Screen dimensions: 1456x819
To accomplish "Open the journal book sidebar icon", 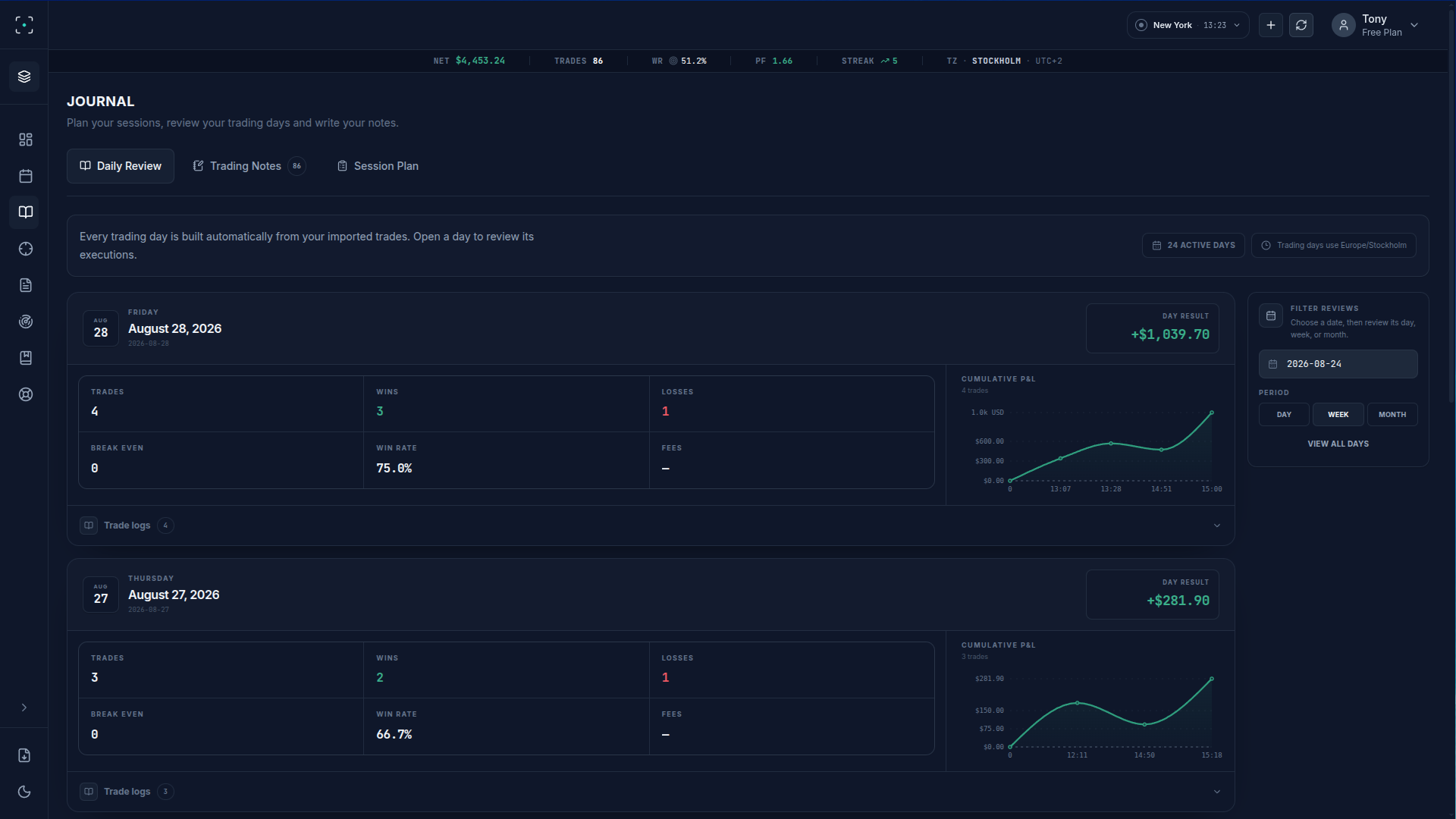I will (x=25, y=212).
